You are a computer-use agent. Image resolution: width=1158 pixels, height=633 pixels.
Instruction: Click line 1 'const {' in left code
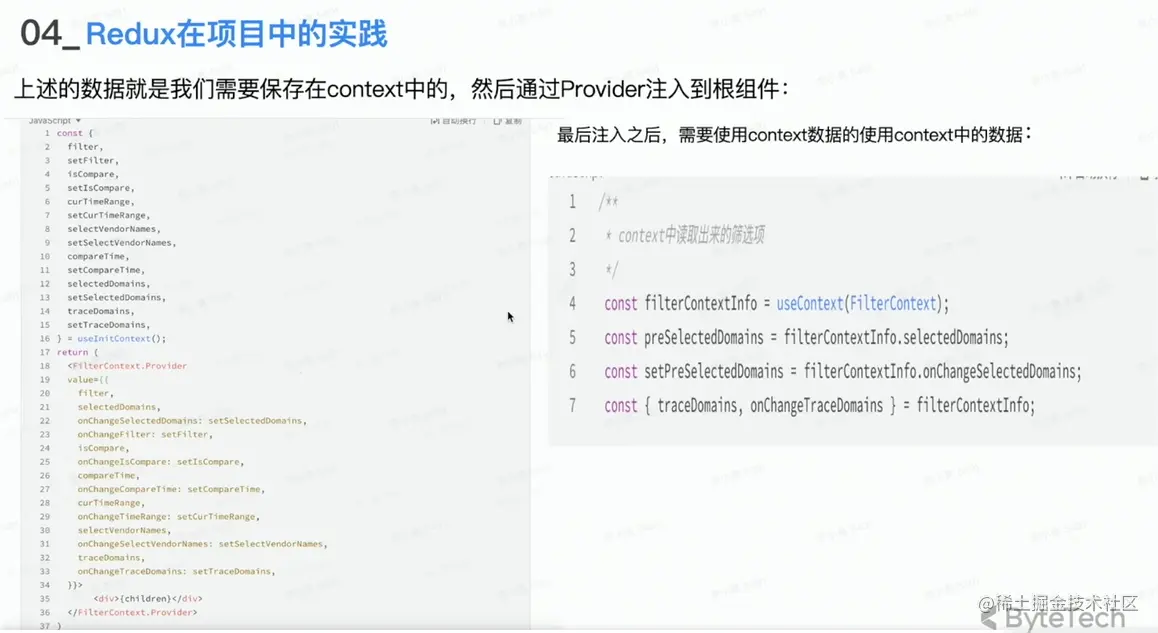(x=75, y=133)
